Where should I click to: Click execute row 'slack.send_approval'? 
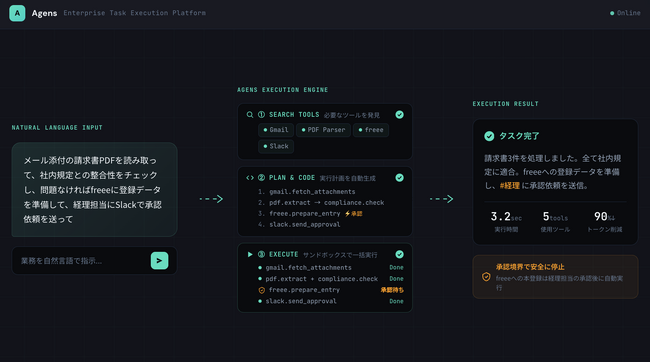tap(301, 301)
